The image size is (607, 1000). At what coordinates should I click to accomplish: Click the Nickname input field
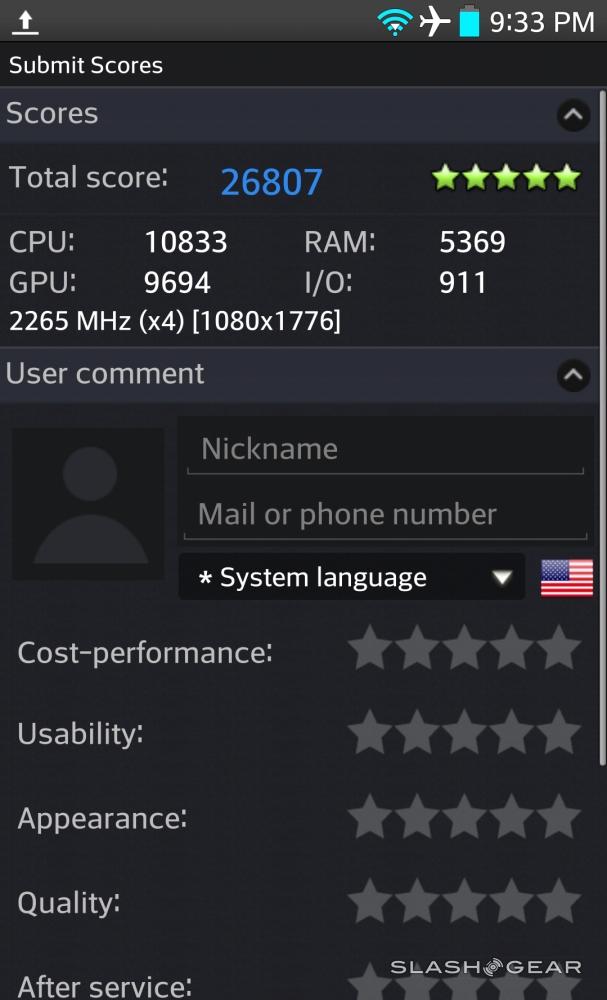tap(385, 449)
